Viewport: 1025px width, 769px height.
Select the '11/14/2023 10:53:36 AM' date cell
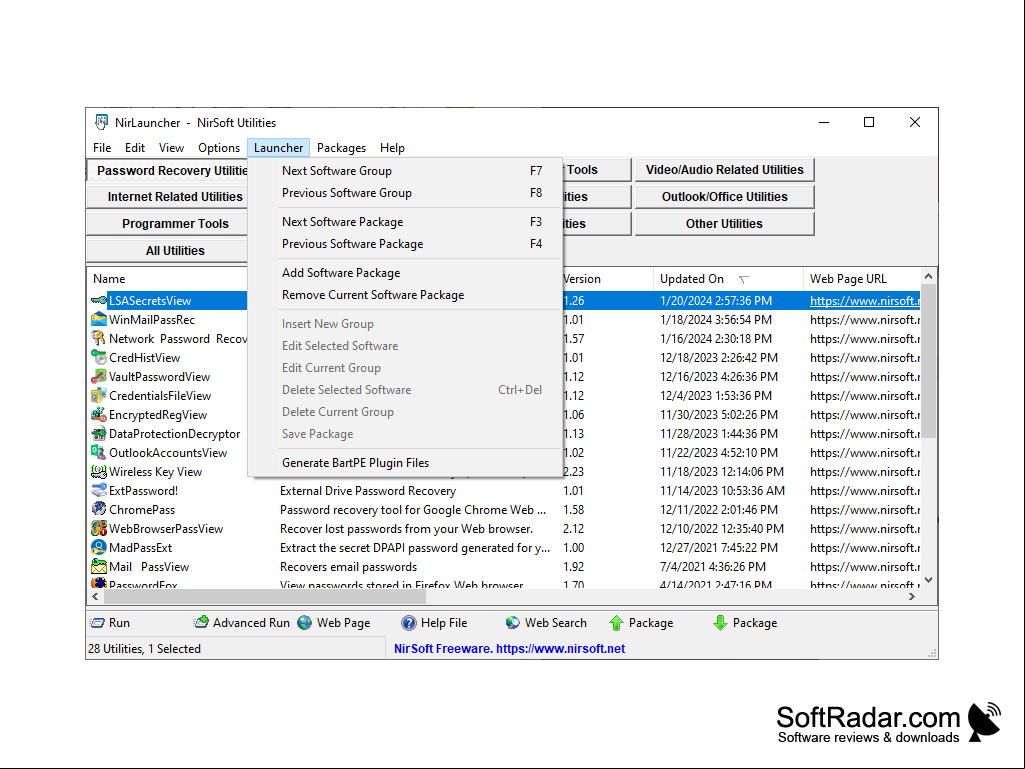722,490
